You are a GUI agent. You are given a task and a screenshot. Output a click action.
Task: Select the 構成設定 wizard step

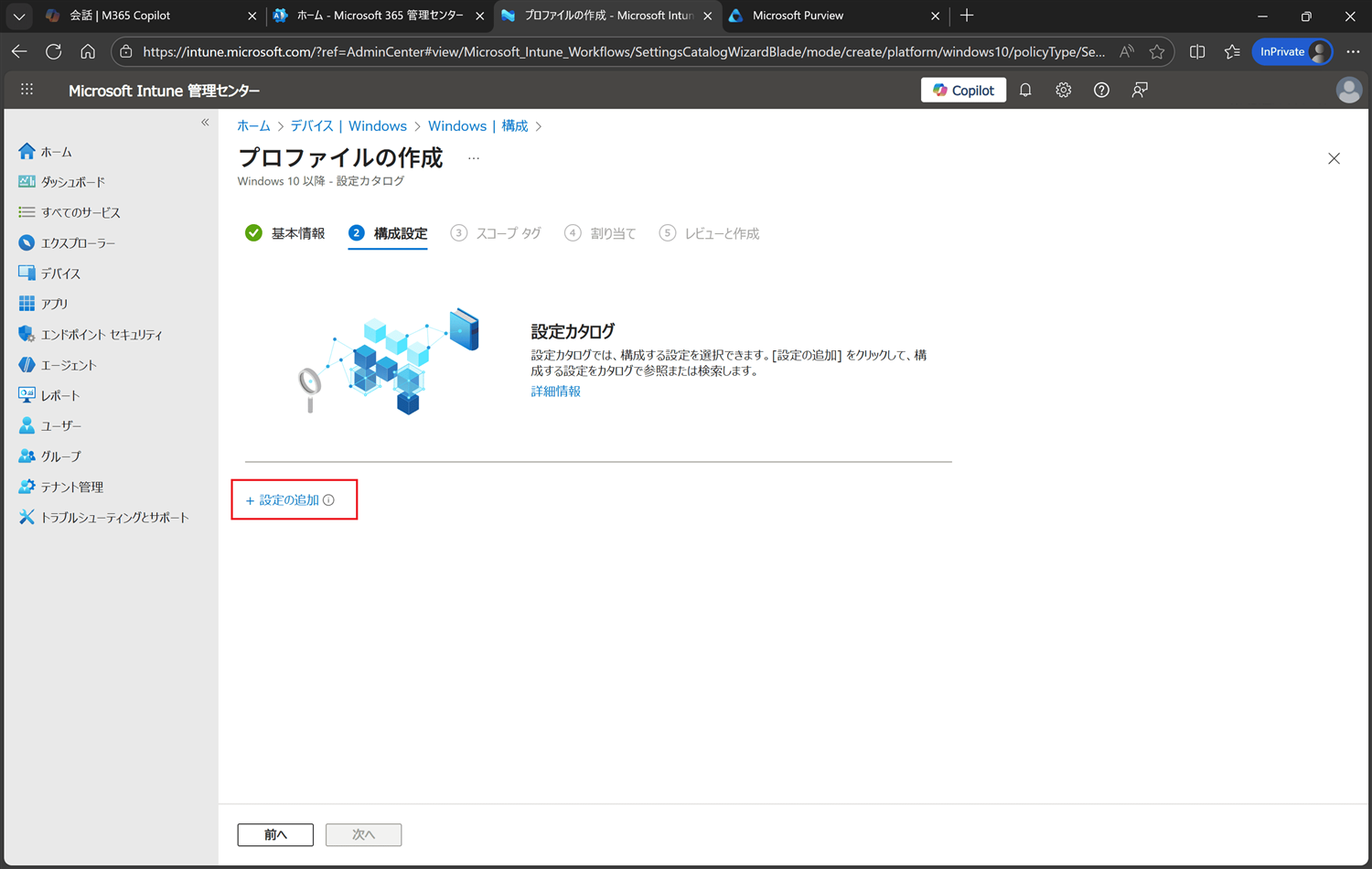(x=388, y=233)
